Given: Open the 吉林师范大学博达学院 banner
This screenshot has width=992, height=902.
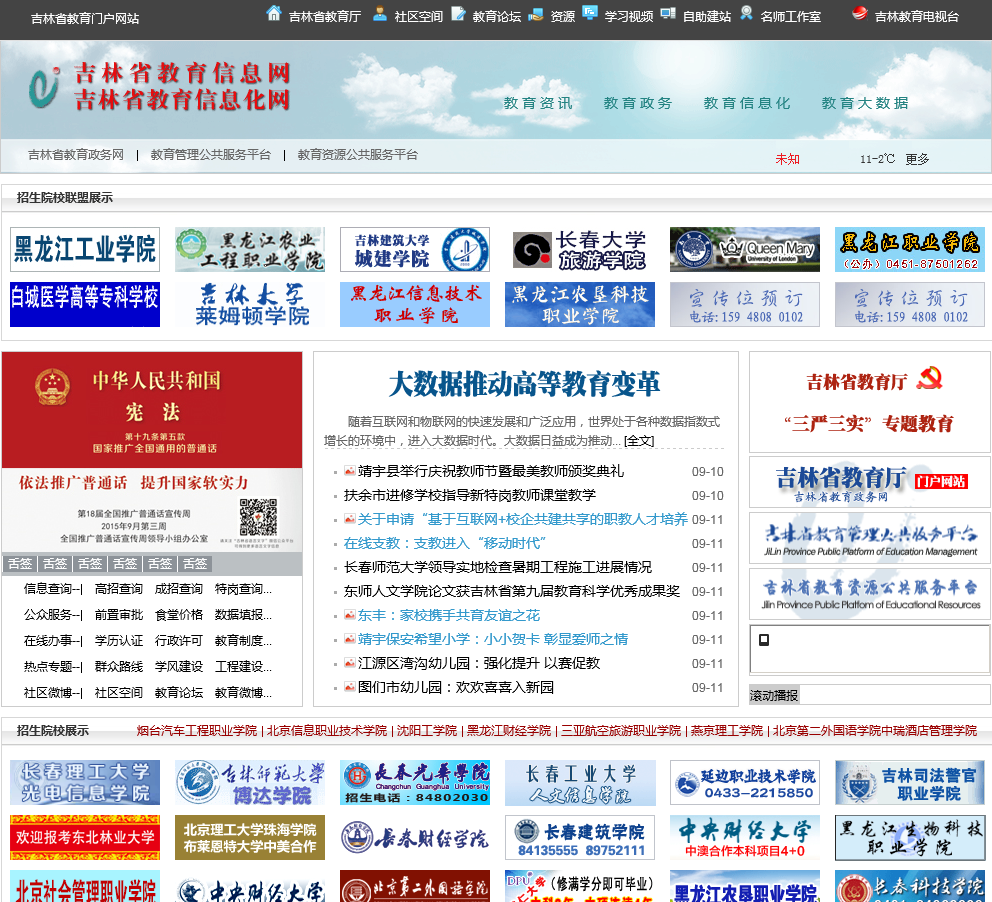Looking at the screenshot, I should 250,782.
